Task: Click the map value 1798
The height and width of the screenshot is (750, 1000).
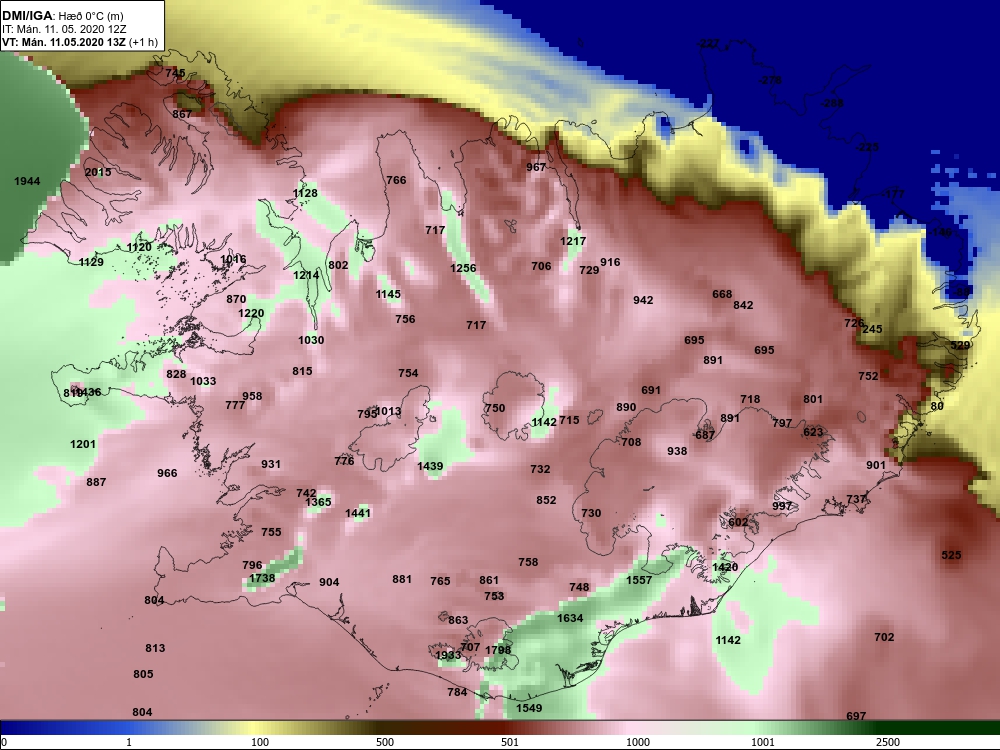Action: click(x=498, y=650)
